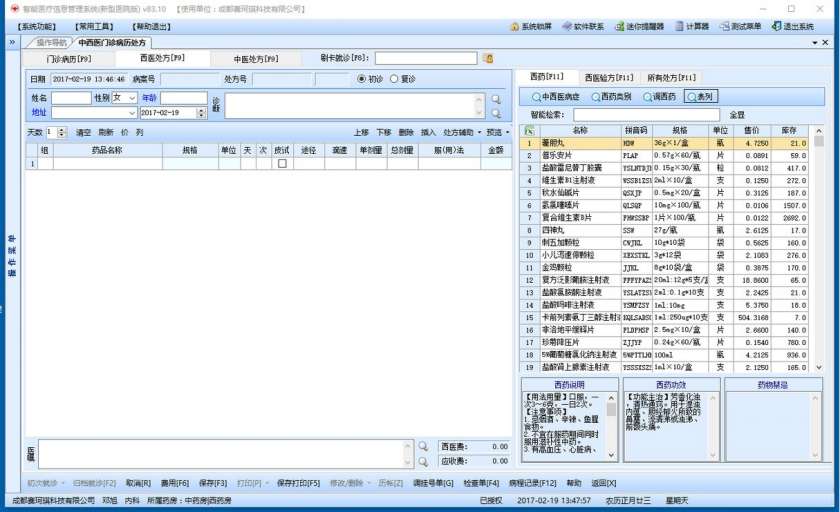Select the 初诊 radio button
840x512 pixels.
pyautogui.click(x=362, y=79)
